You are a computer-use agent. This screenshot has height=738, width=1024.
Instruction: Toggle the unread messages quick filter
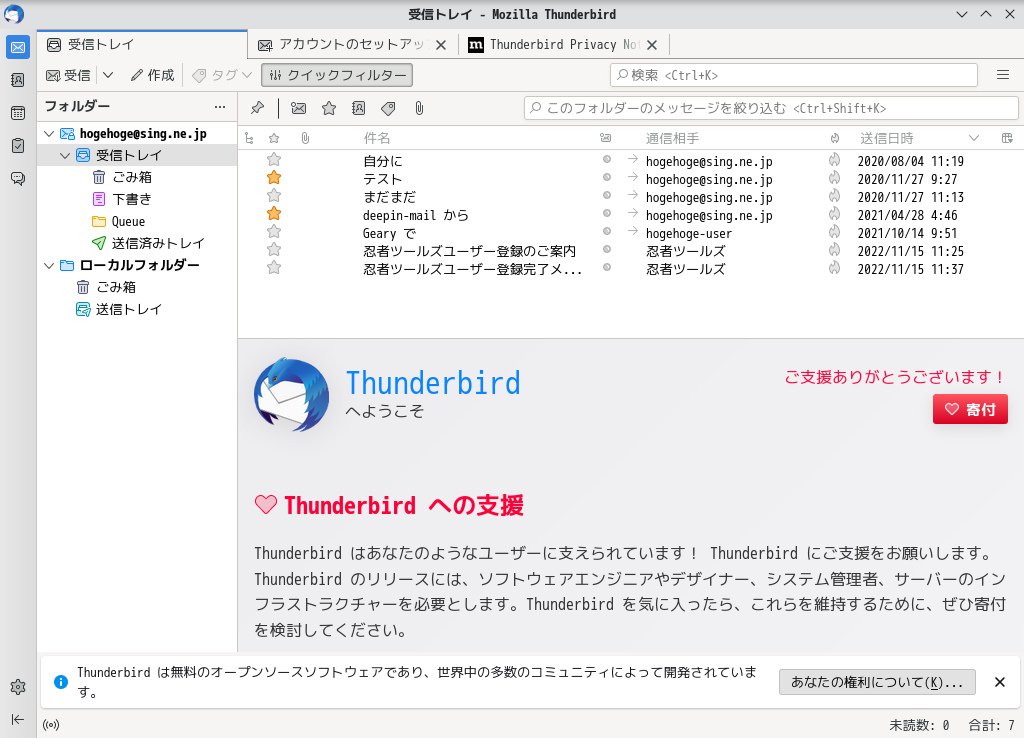[x=298, y=108]
